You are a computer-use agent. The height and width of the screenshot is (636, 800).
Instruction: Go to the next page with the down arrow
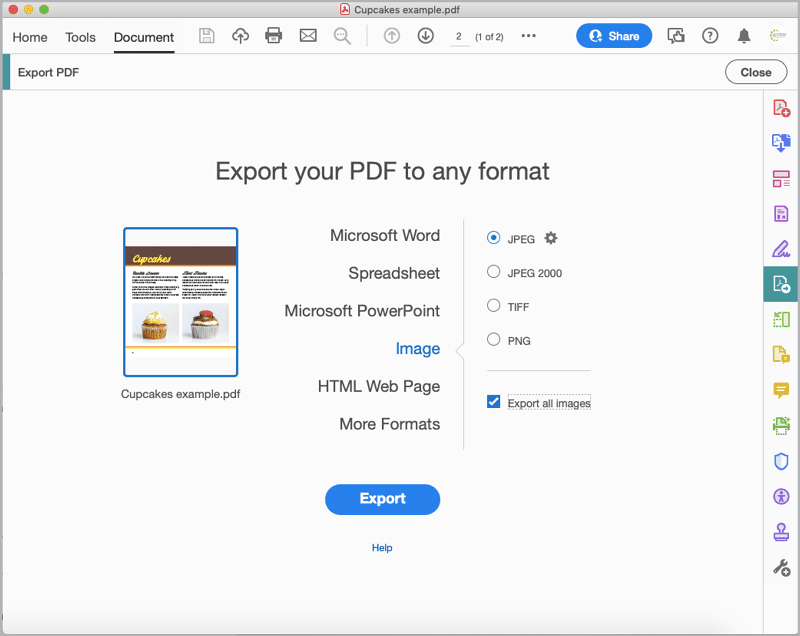coord(425,35)
